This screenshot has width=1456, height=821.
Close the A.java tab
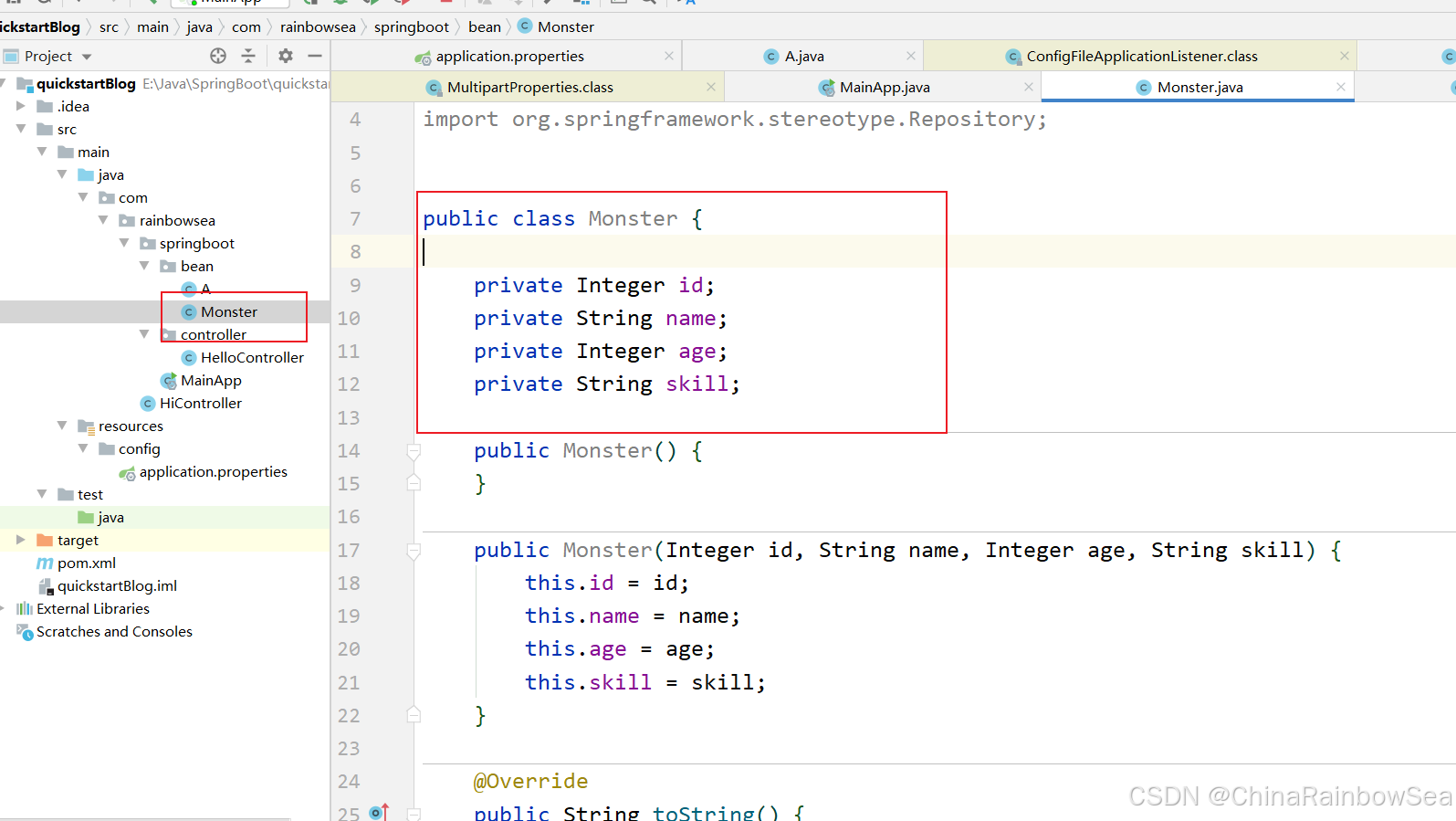point(911,56)
